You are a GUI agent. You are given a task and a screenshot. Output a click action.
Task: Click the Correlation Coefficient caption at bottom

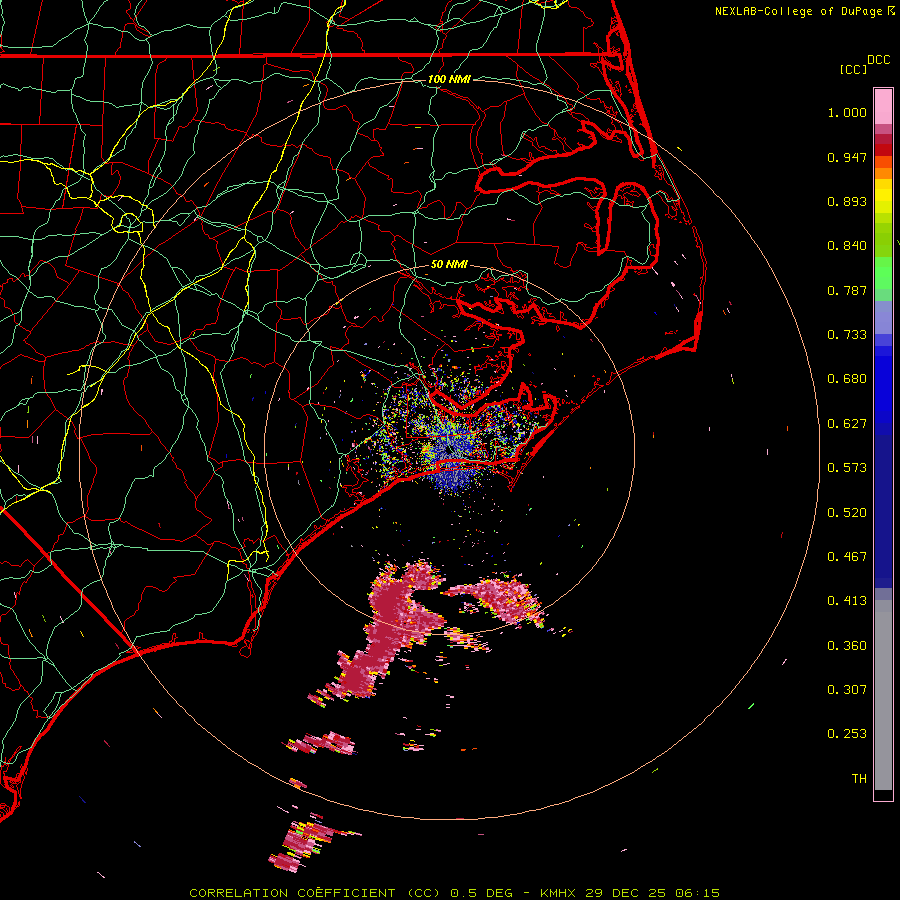click(x=454, y=893)
